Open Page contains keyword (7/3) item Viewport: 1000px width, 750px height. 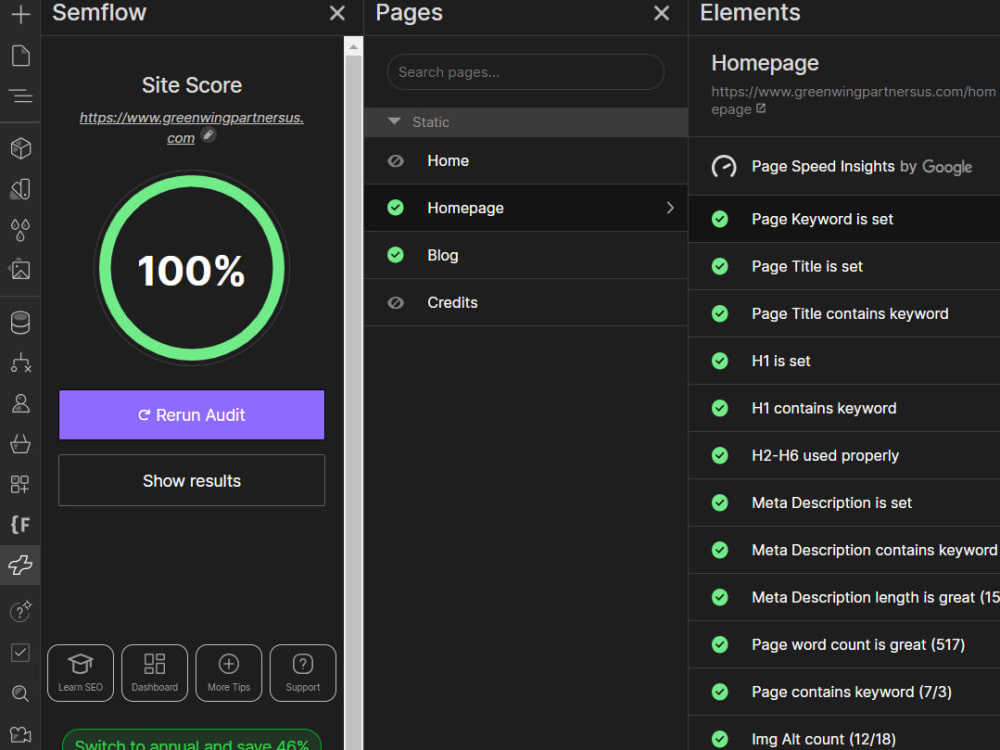(844, 691)
